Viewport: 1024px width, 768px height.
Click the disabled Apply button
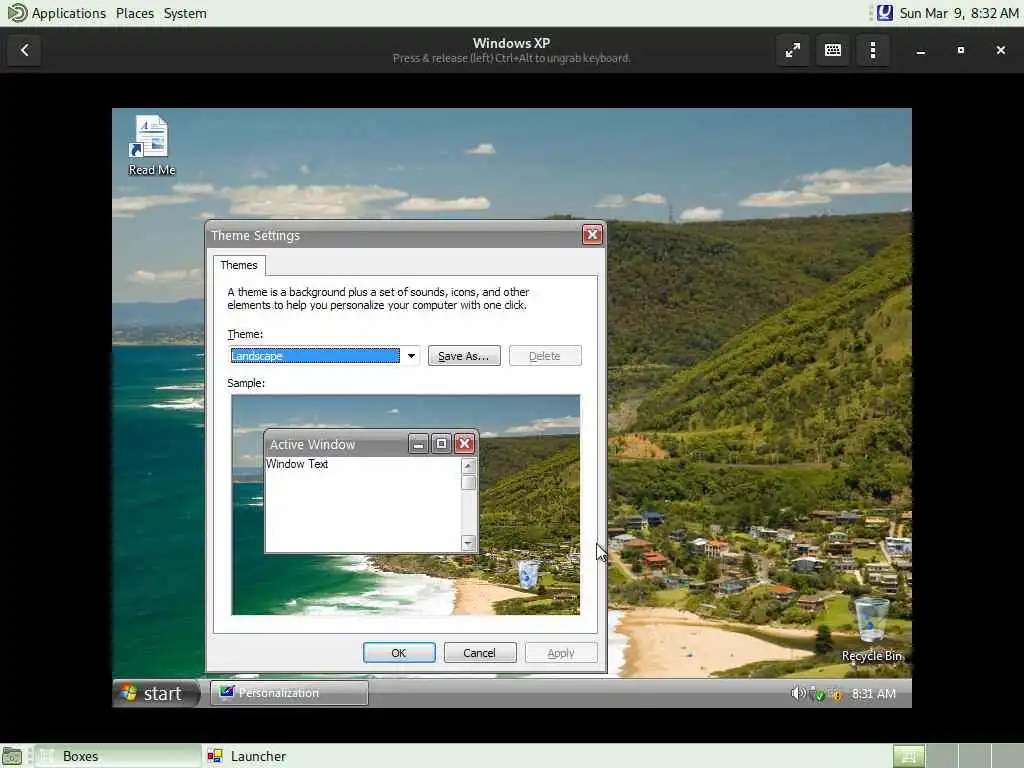[x=561, y=652]
